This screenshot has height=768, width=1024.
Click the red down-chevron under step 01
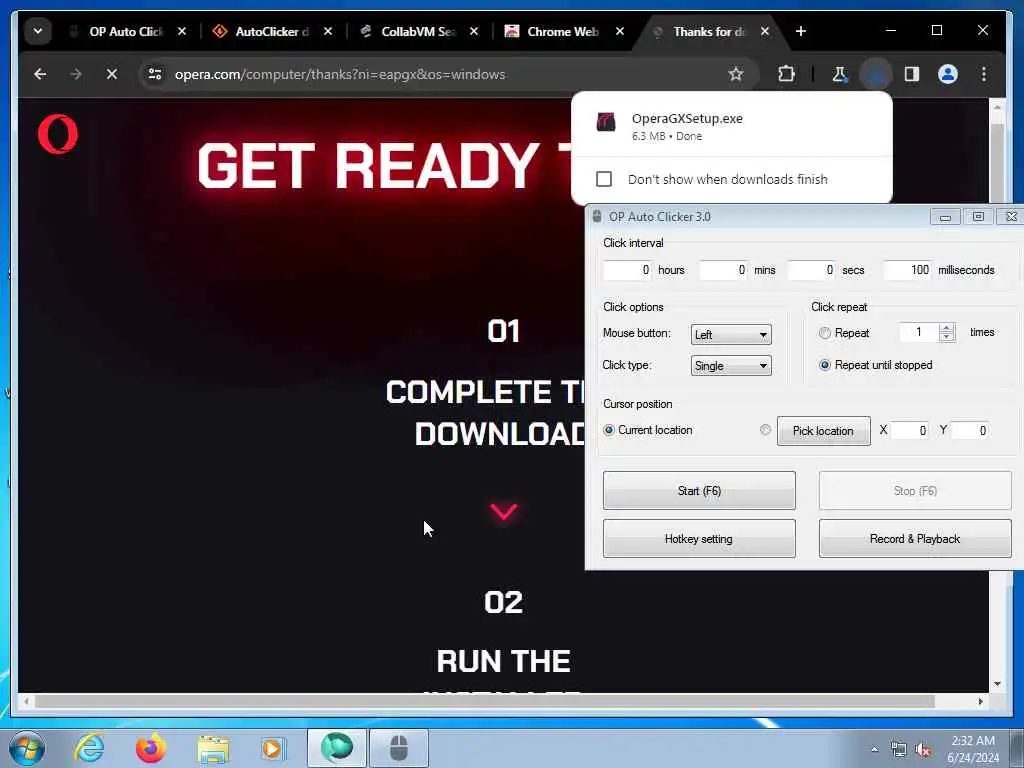click(x=504, y=511)
